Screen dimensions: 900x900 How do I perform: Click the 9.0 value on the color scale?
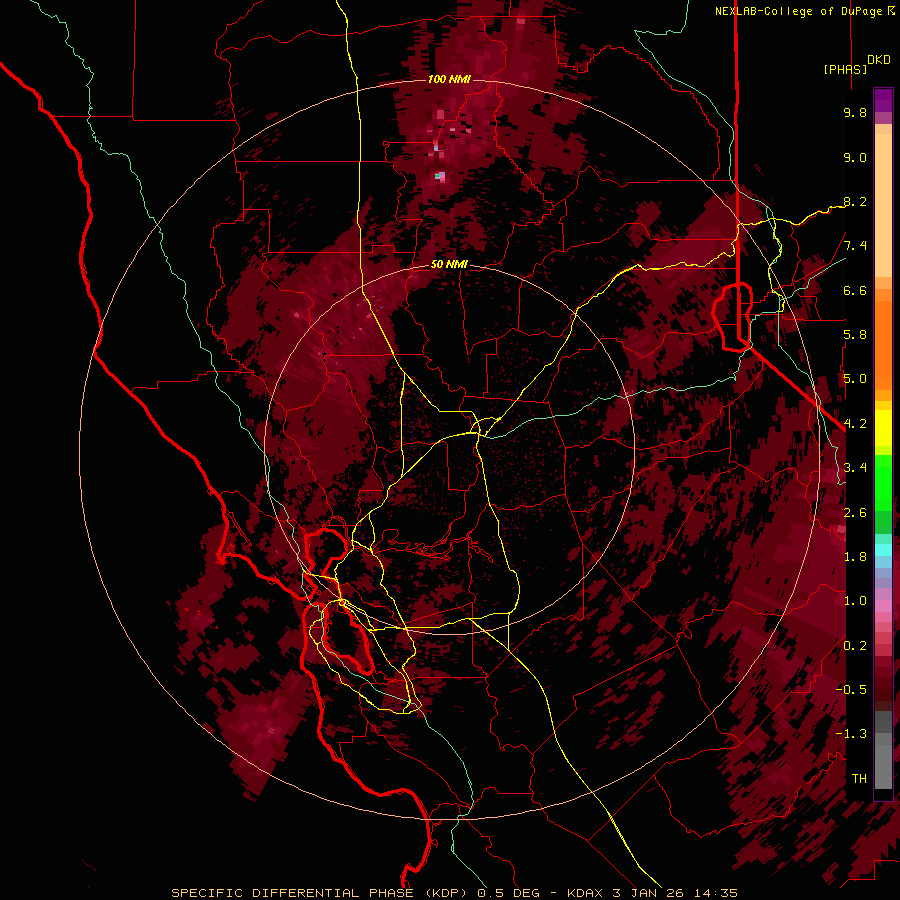pos(855,157)
